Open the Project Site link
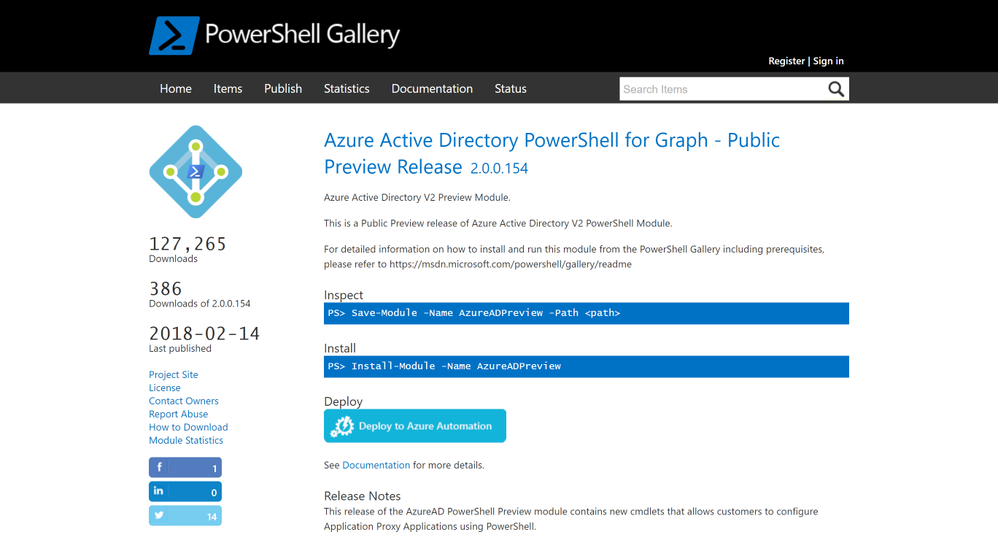Screen dimensions: 998x535 click(x=173, y=375)
